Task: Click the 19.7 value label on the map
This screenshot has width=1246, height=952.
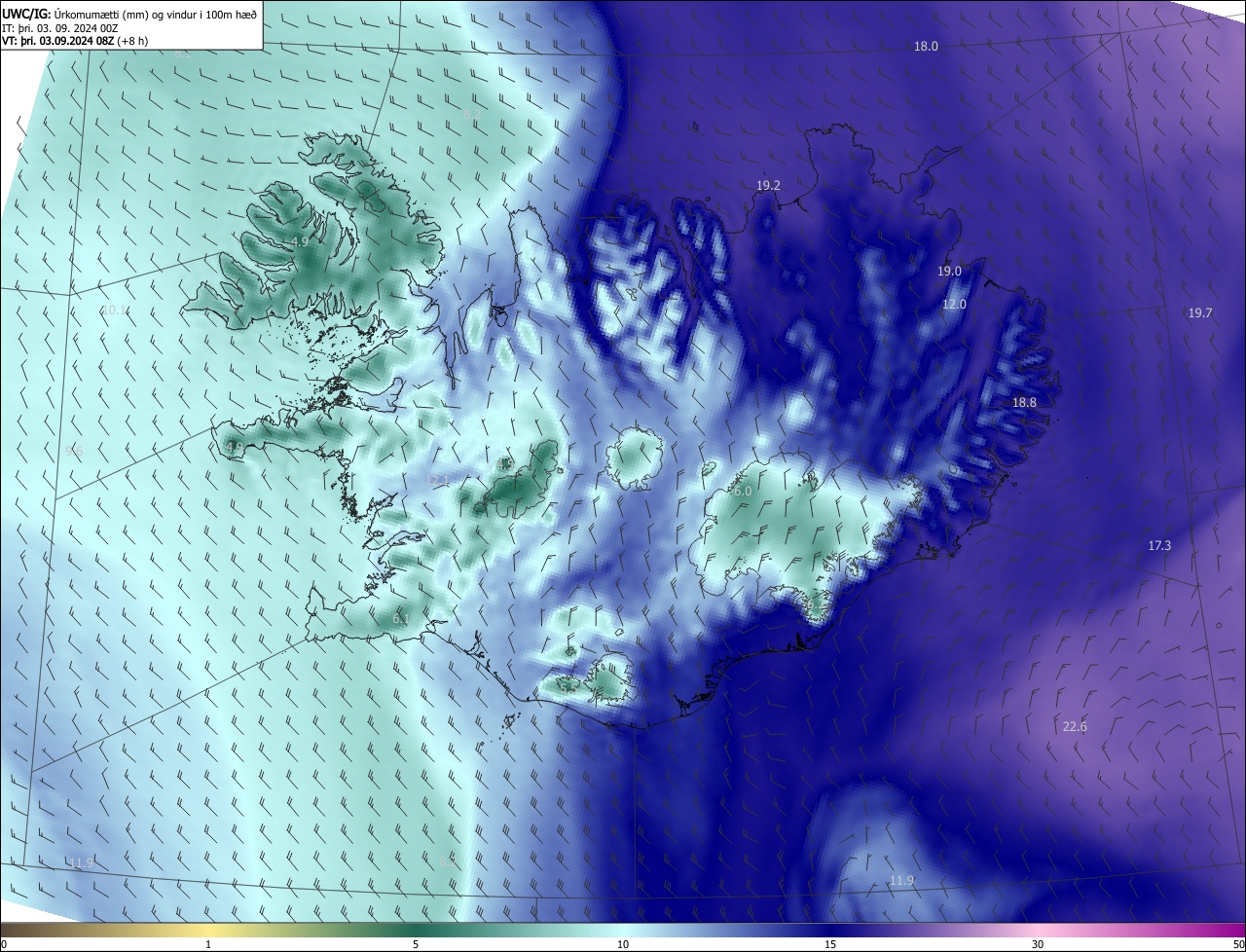Action: [x=1200, y=312]
